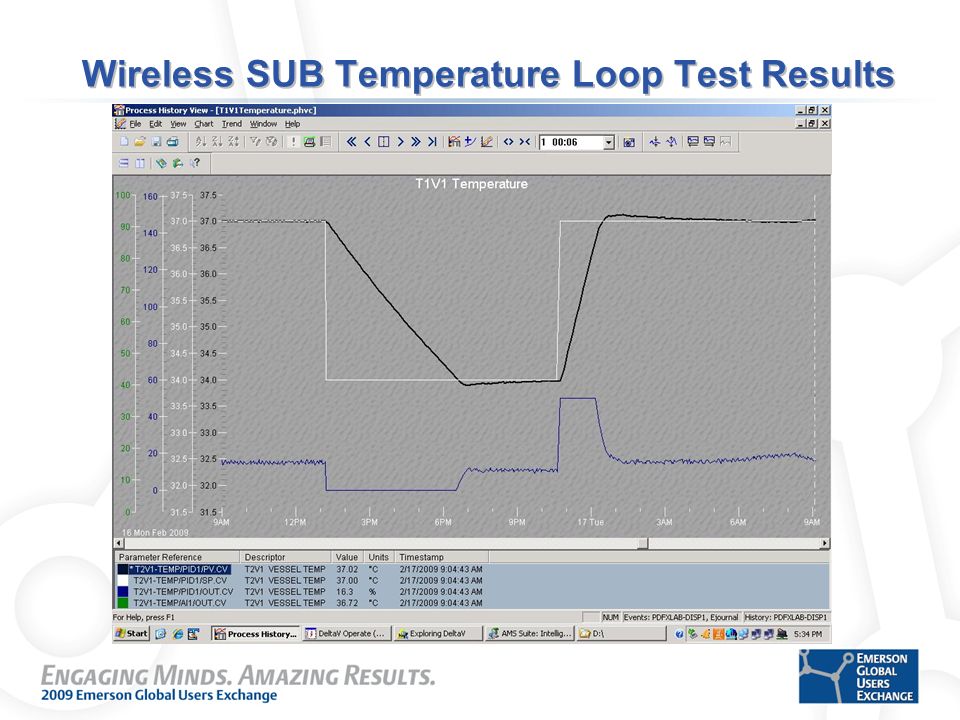Viewport: 960px width, 720px height.
Task: Click the dark swatch for PID1/PV.CV
Action: click(122, 569)
